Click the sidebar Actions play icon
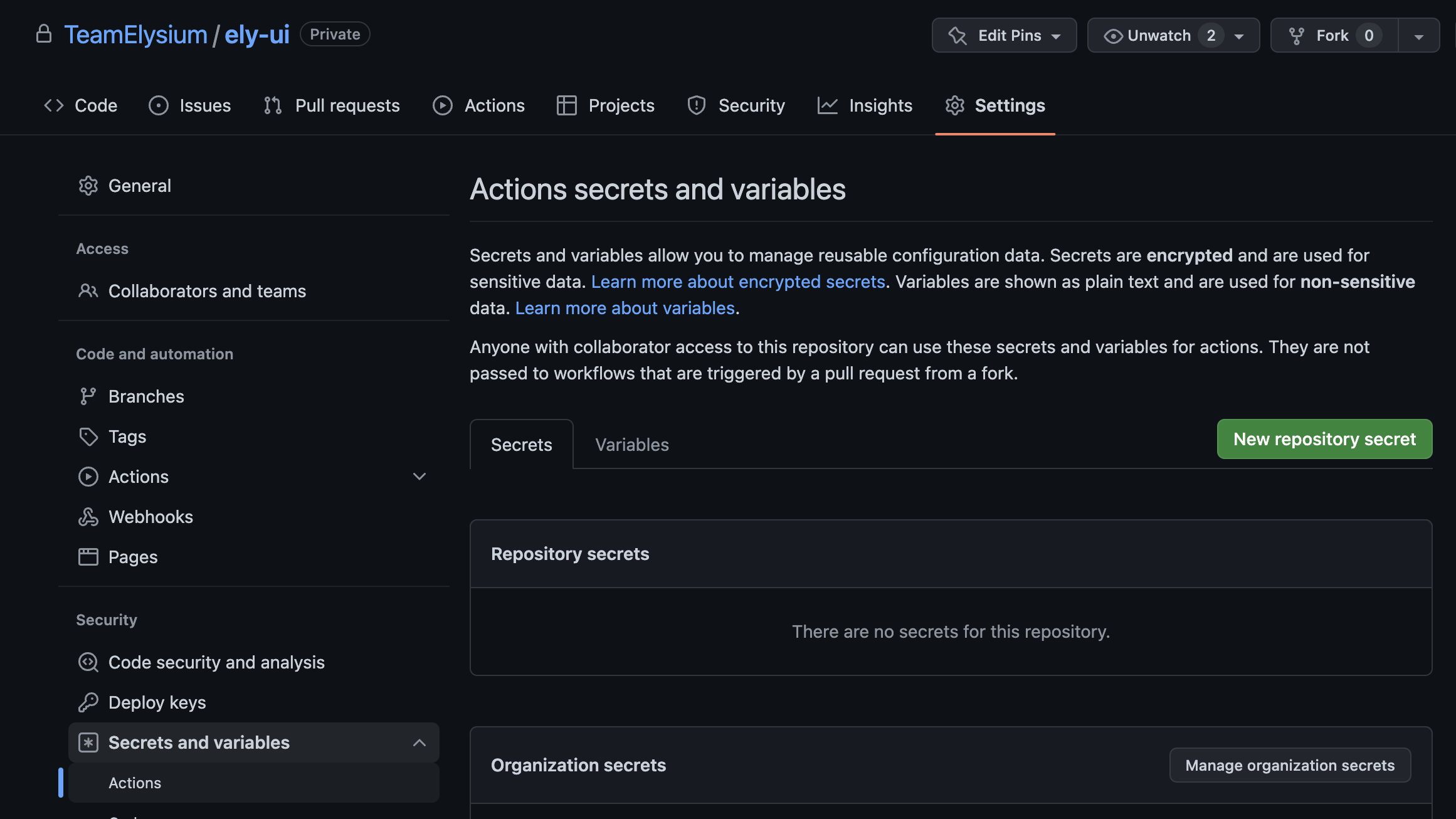 (x=88, y=477)
